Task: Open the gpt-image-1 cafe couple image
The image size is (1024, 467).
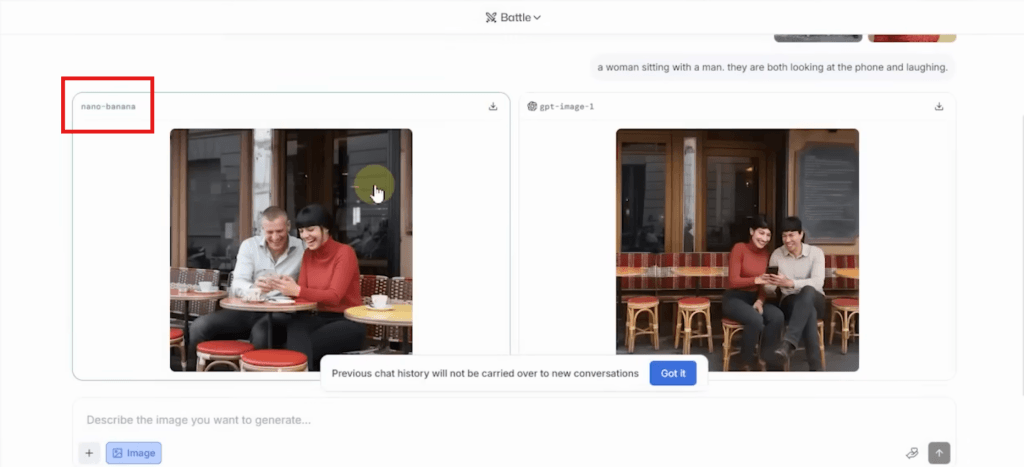Action: [737, 250]
